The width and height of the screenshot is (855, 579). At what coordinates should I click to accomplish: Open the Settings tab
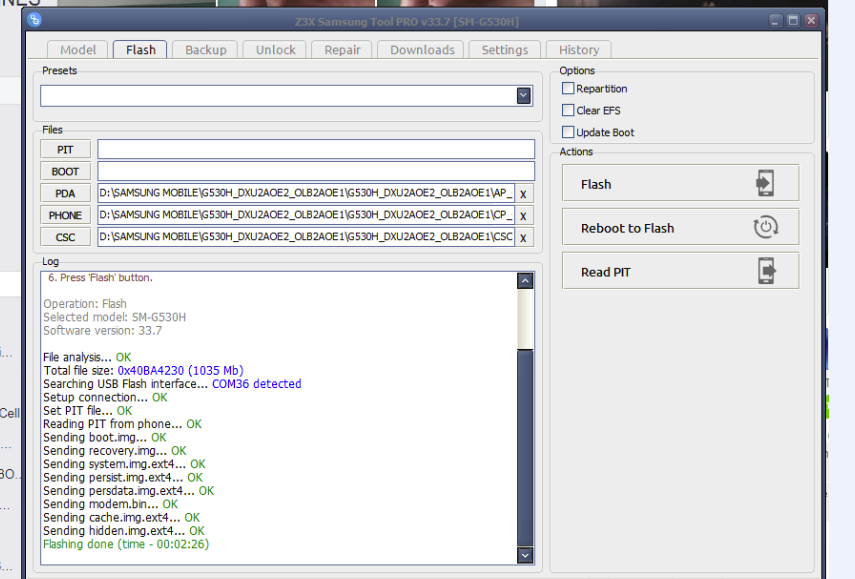[504, 50]
